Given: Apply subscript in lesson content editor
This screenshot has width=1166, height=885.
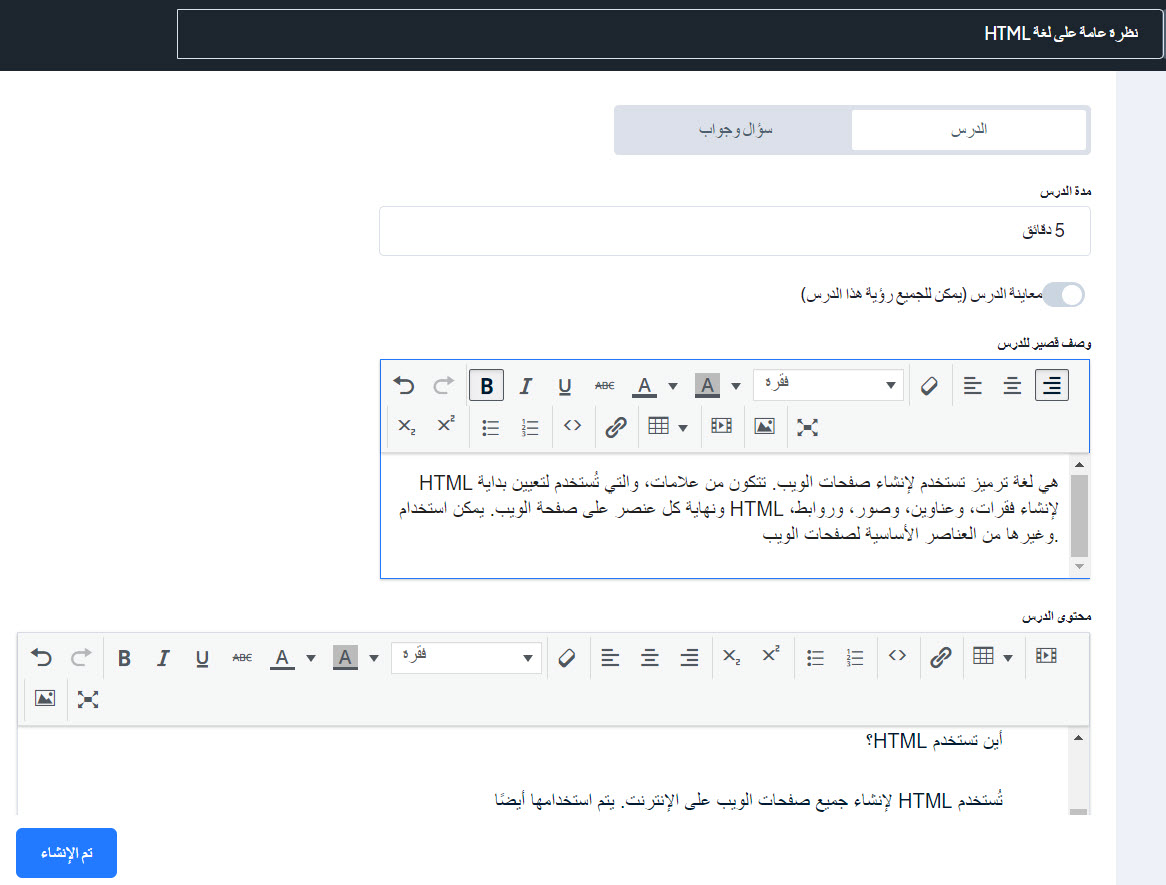Looking at the screenshot, I should [732, 657].
